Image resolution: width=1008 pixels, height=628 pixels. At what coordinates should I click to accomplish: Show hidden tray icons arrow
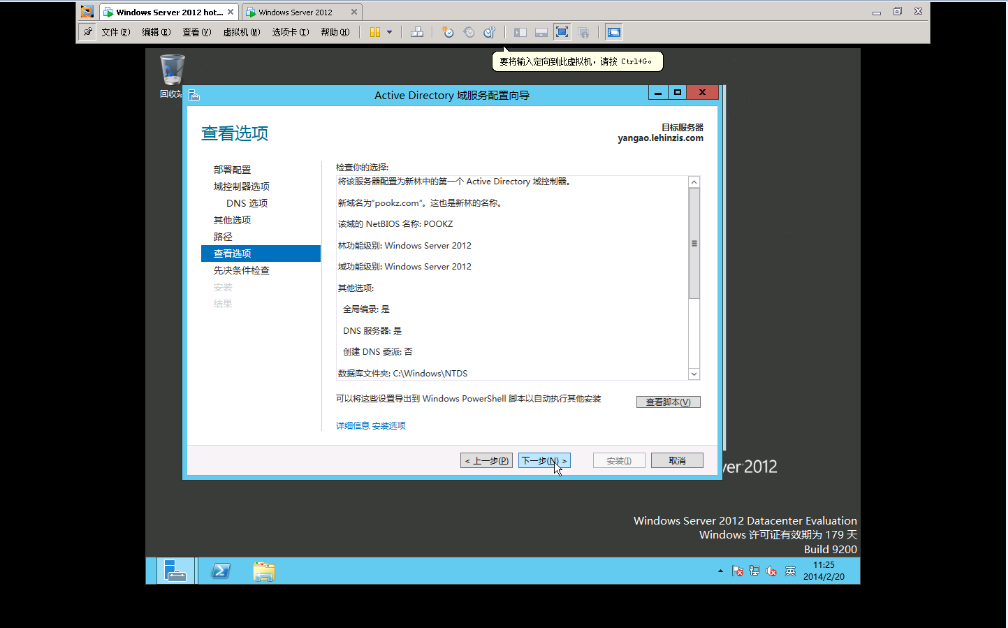point(720,571)
